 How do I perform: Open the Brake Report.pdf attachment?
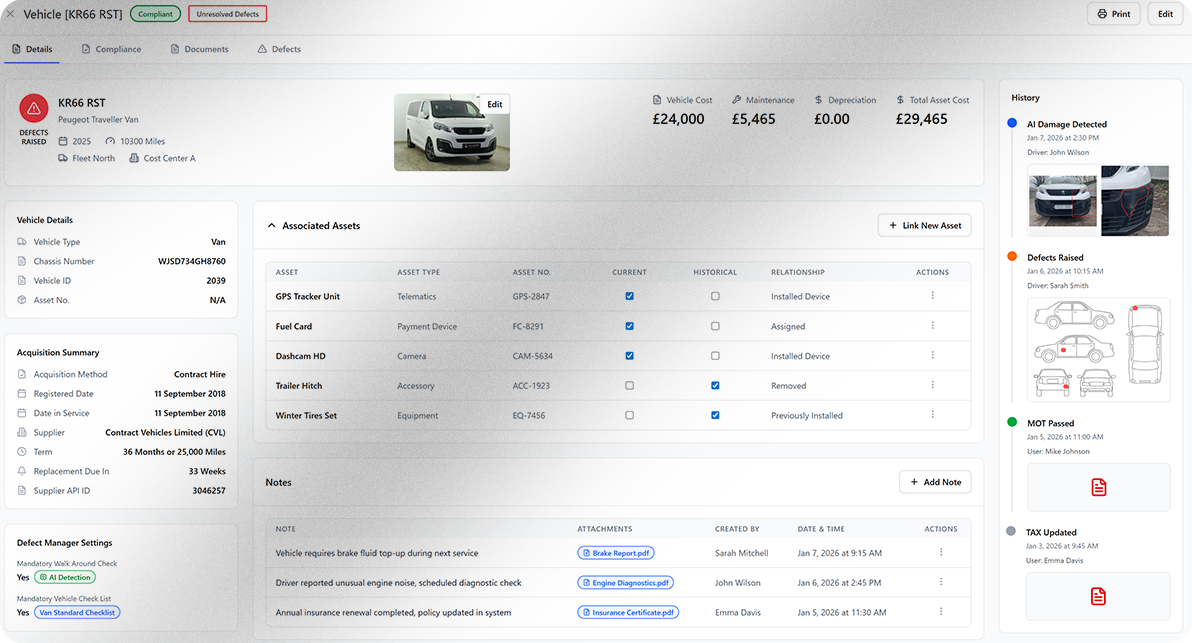click(616, 553)
